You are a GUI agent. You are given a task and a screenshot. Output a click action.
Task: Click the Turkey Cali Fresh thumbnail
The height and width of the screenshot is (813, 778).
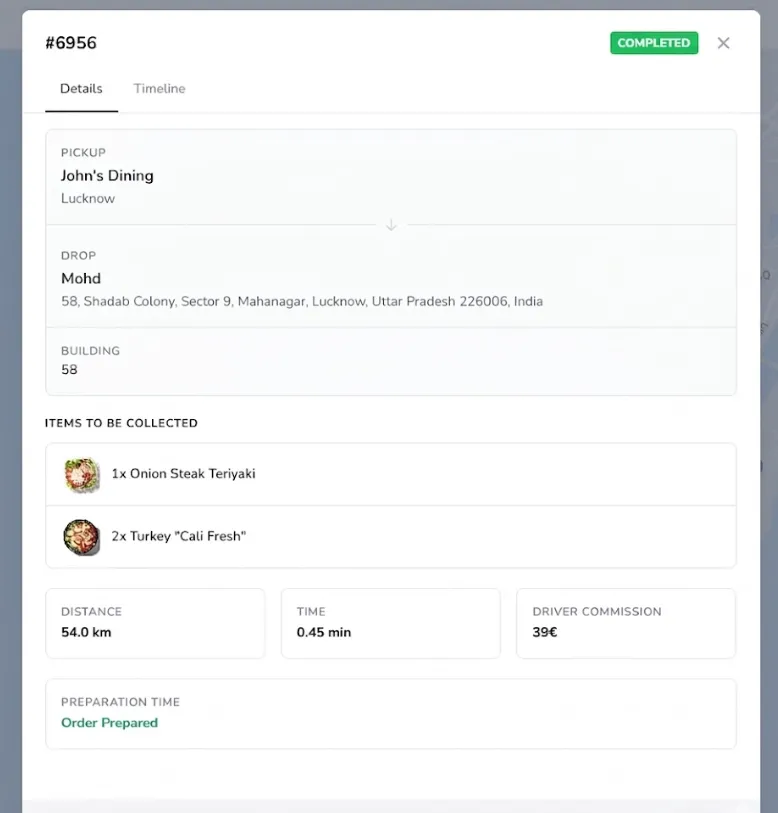[81, 537]
